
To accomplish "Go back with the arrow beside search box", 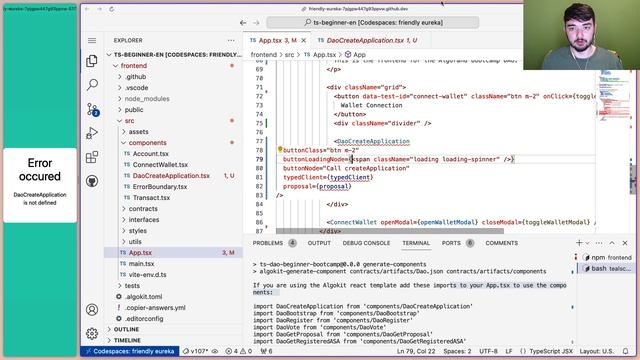I will (x=243, y=23).
